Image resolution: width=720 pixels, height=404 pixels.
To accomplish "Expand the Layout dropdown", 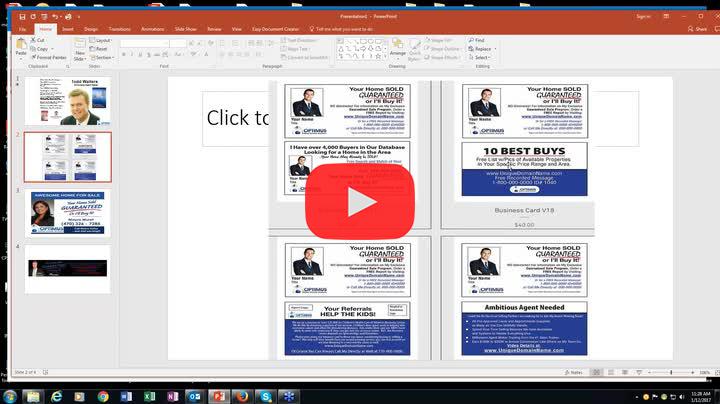I will pyautogui.click(x=102, y=40).
